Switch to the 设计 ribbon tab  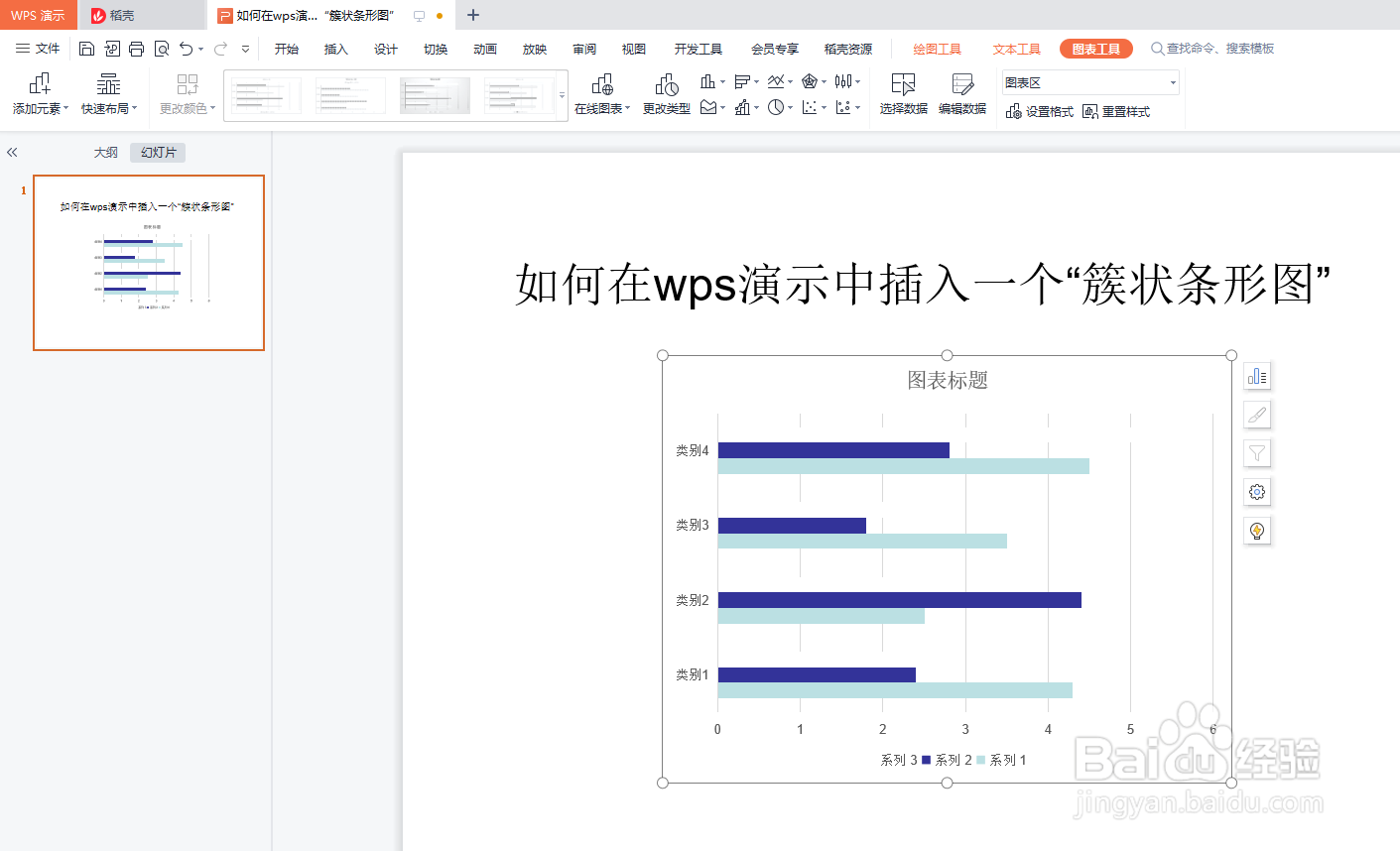click(x=386, y=49)
